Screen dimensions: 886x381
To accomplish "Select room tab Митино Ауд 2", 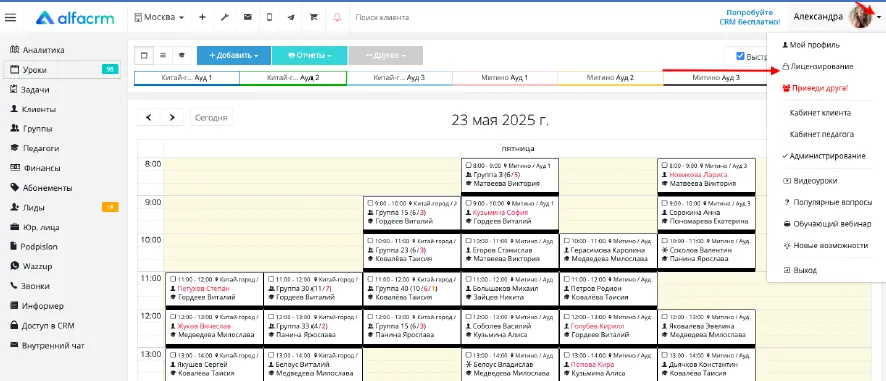I will [610, 77].
